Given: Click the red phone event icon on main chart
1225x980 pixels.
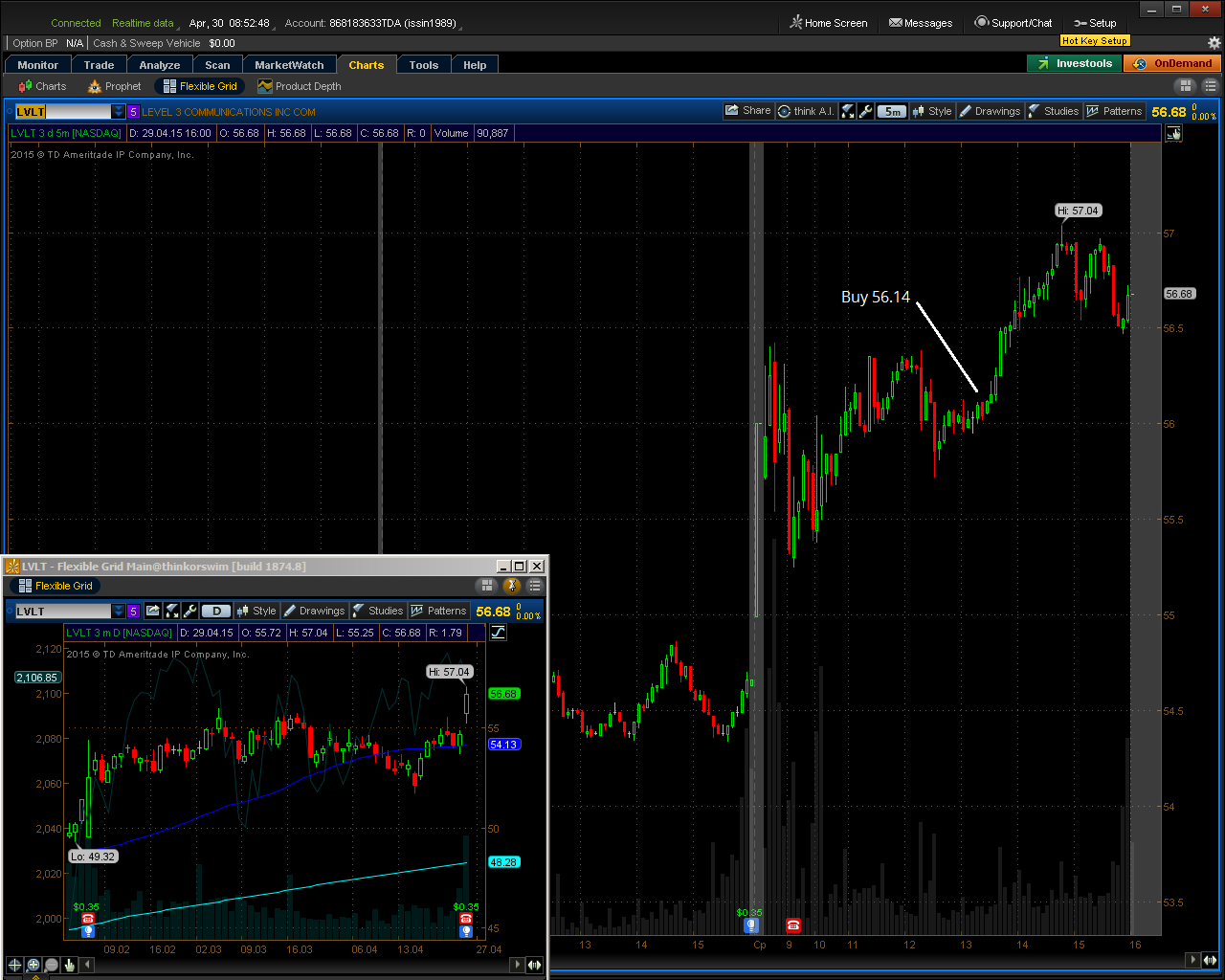Looking at the screenshot, I should [792, 924].
